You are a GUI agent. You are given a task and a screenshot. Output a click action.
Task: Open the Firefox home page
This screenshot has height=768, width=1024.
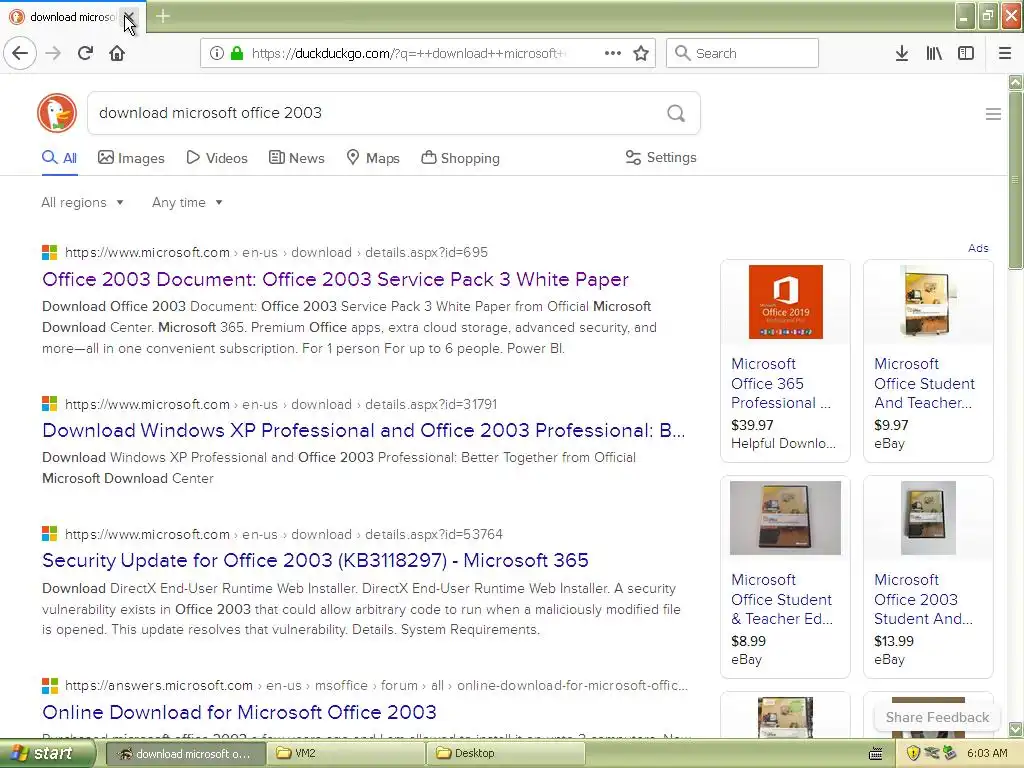(x=117, y=53)
